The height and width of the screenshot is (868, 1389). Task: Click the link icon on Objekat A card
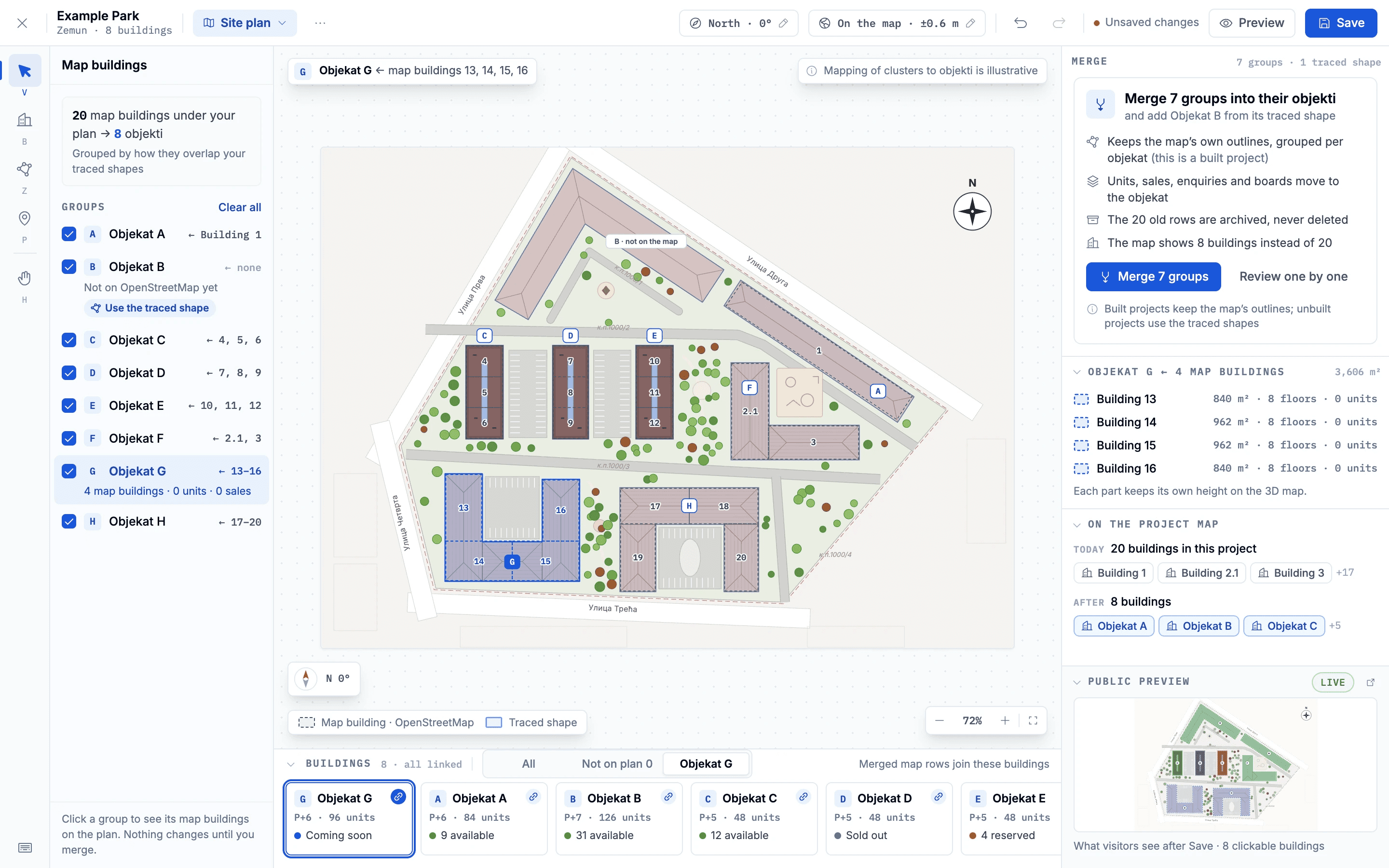click(x=533, y=797)
